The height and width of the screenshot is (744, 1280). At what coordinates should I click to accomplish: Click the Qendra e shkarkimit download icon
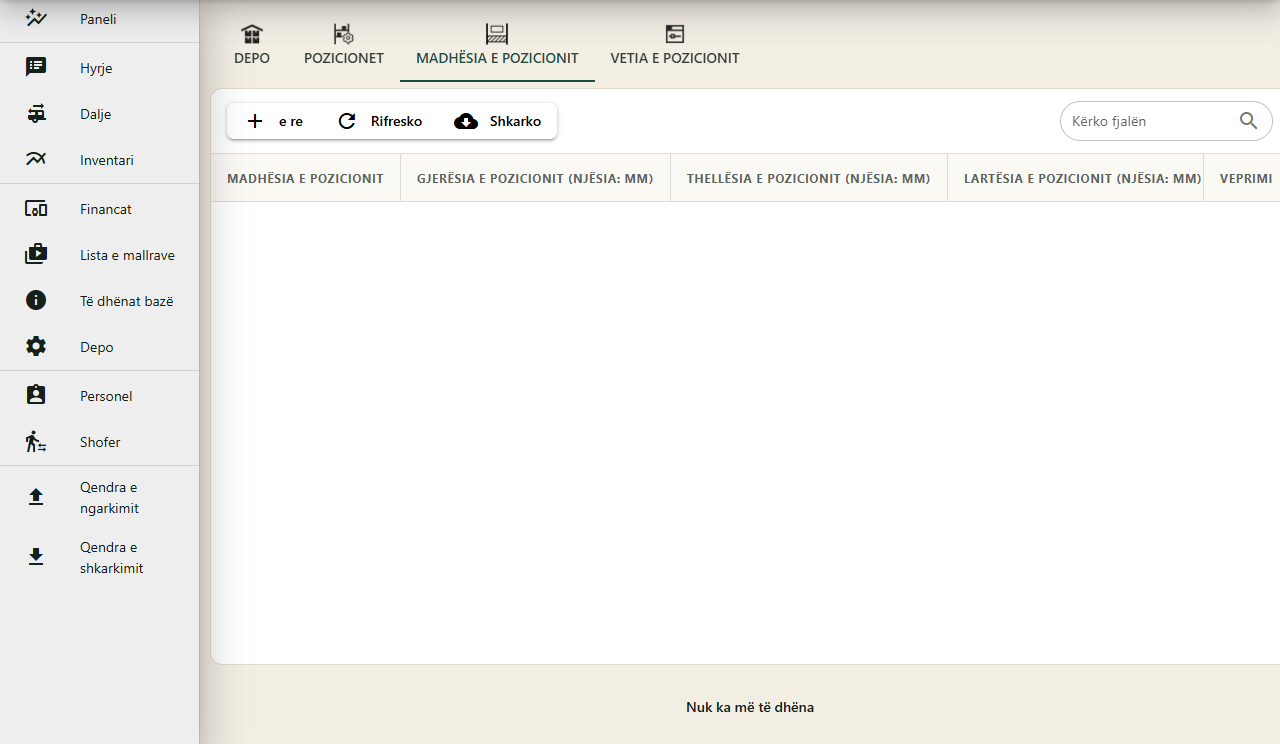(x=36, y=557)
